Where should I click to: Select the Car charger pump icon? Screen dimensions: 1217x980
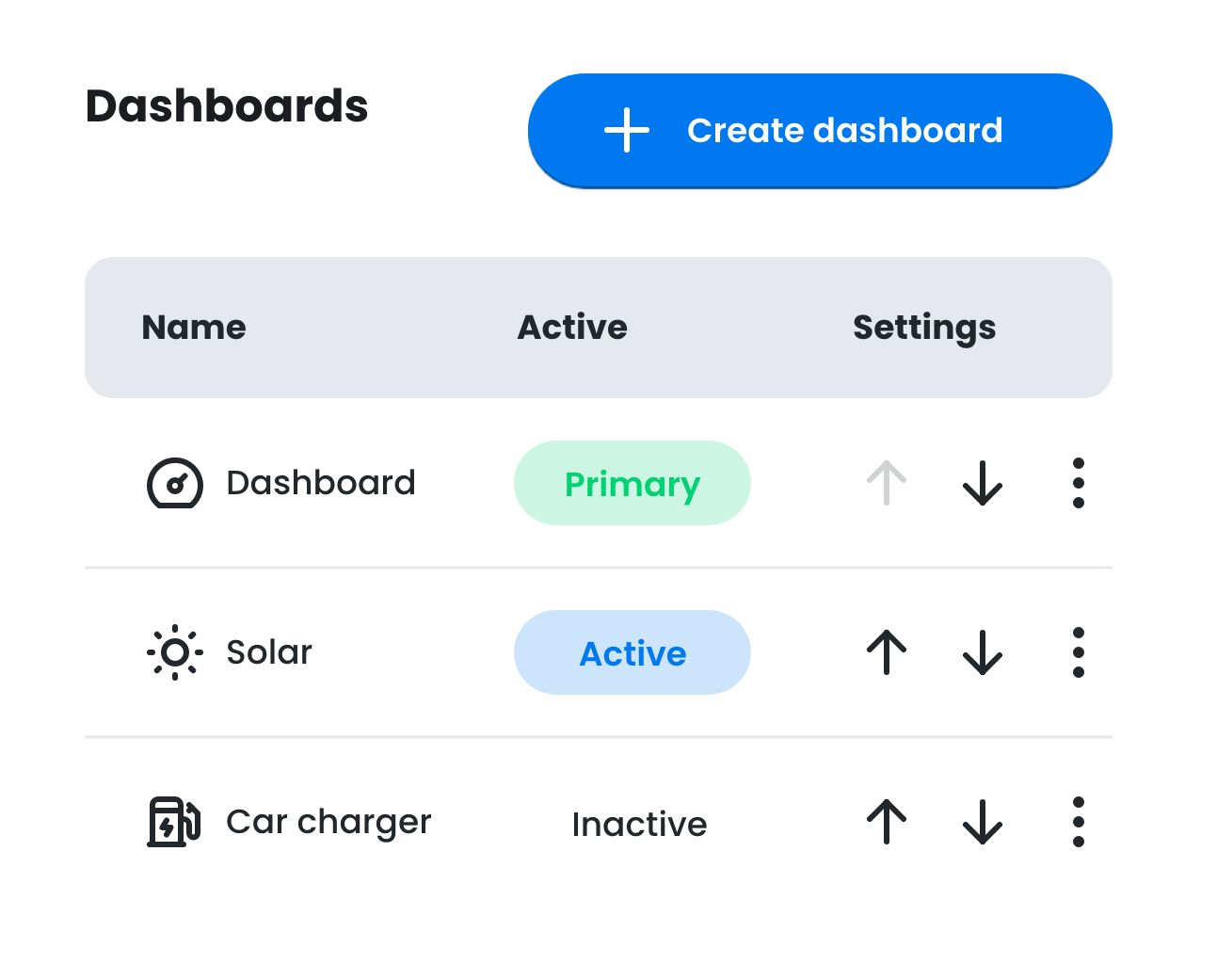click(174, 821)
